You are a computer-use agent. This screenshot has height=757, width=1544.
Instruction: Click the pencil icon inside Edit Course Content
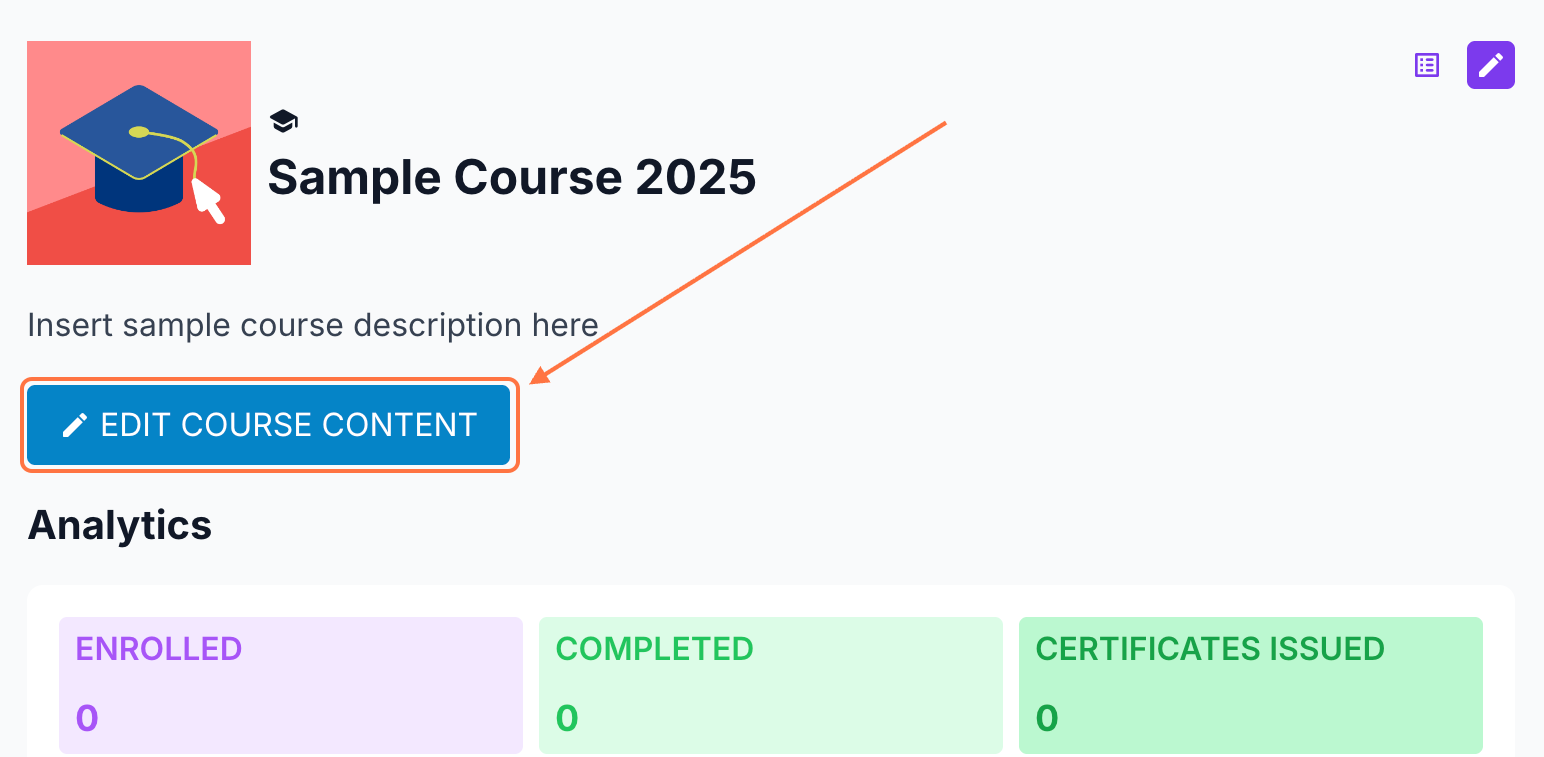75,425
